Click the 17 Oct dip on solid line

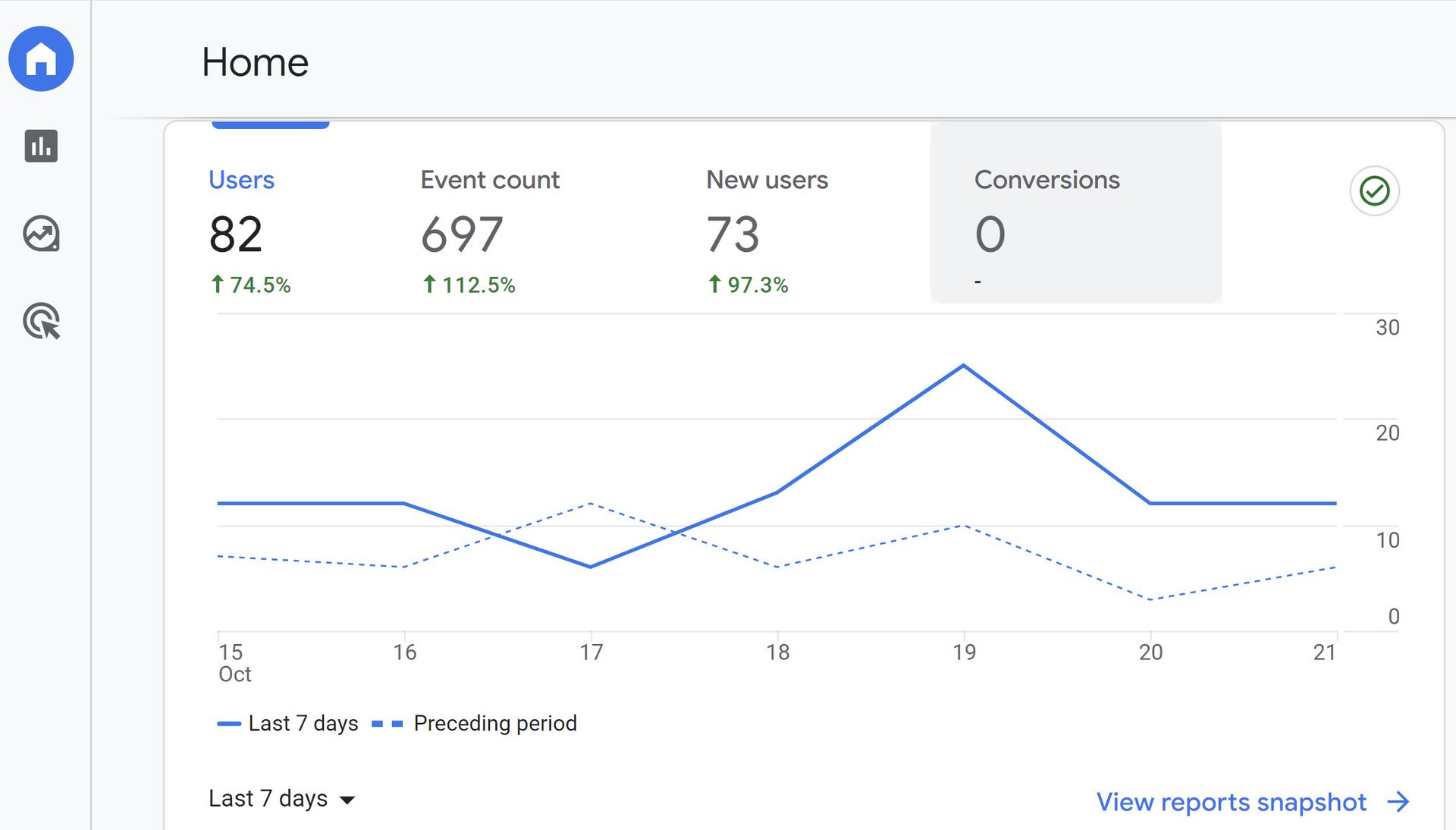click(x=591, y=567)
